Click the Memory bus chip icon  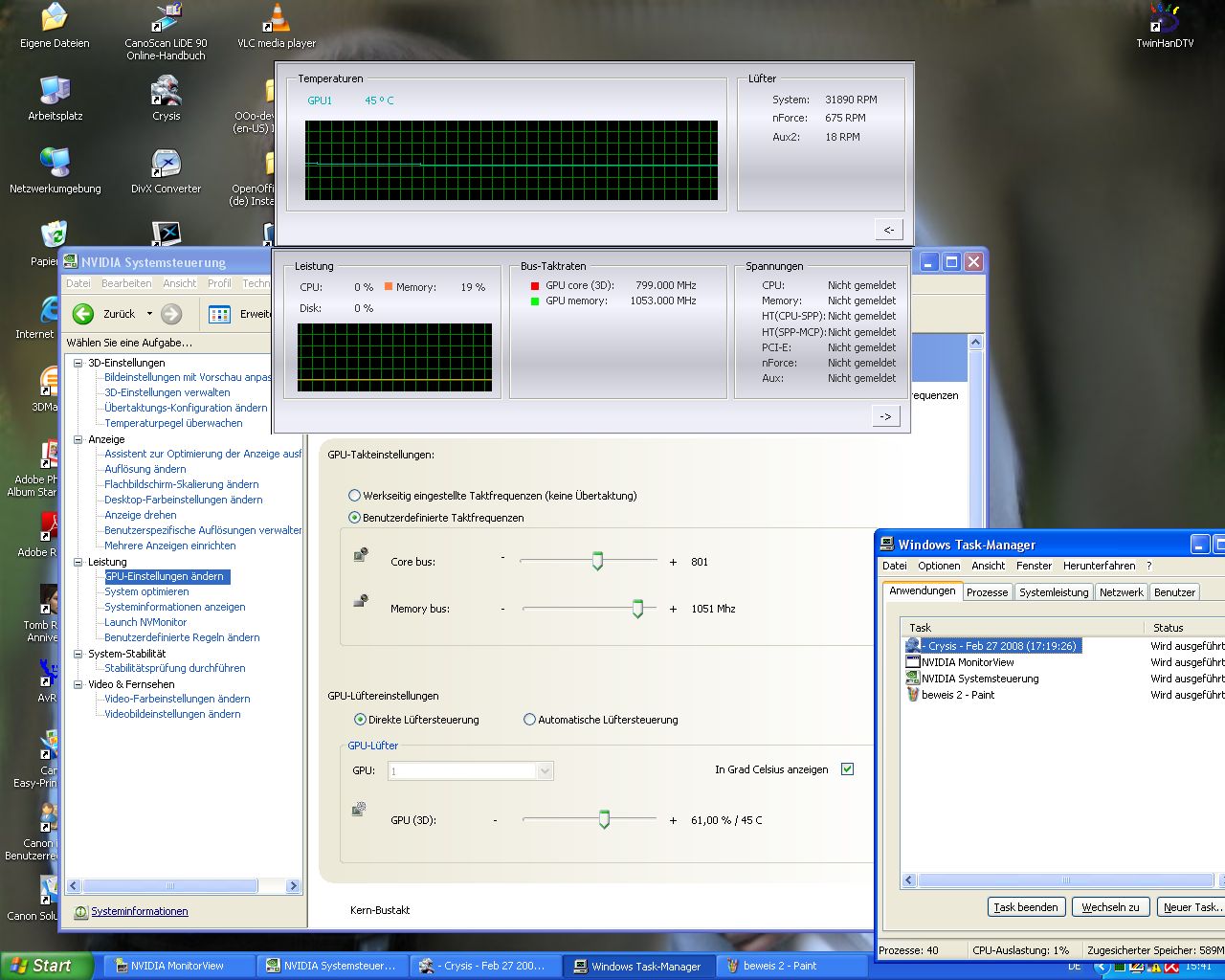click(361, 601)
